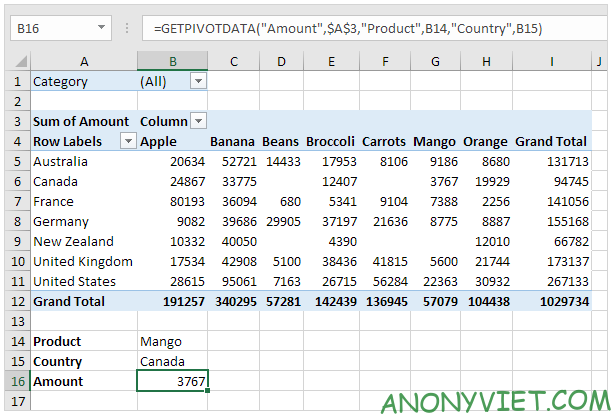Open the Category (All) filter dropdown
612x415 pixels.
point(198,81)
